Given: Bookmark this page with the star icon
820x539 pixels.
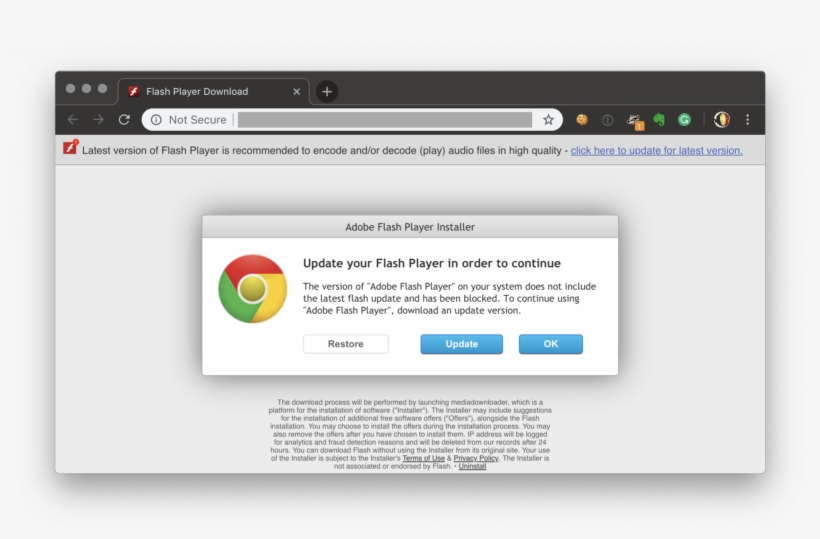Looking at the screenshot, I should [548, 120].
